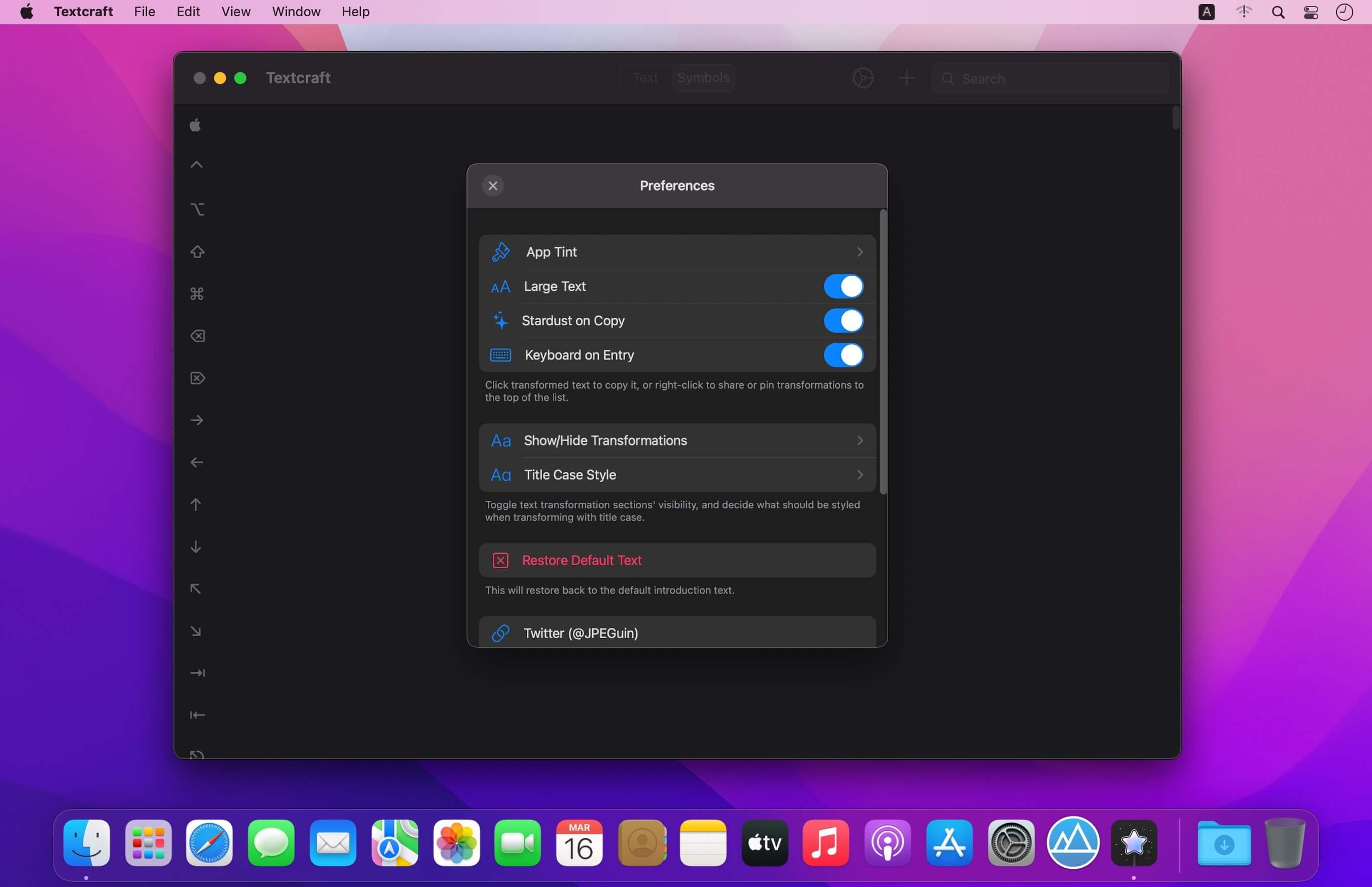Toggle Keyboard on Entry switch
The image size is (1372, 887).
click(x=843, y=355)
